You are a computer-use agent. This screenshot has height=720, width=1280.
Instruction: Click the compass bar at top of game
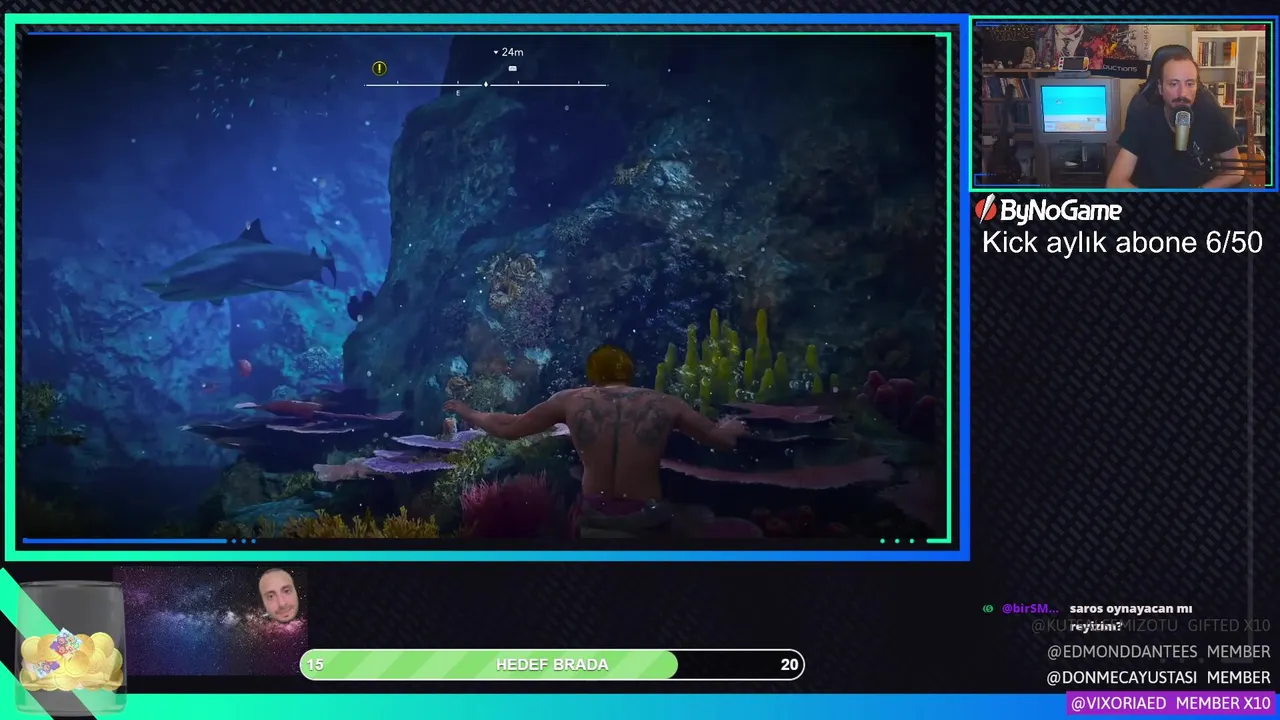486,84
